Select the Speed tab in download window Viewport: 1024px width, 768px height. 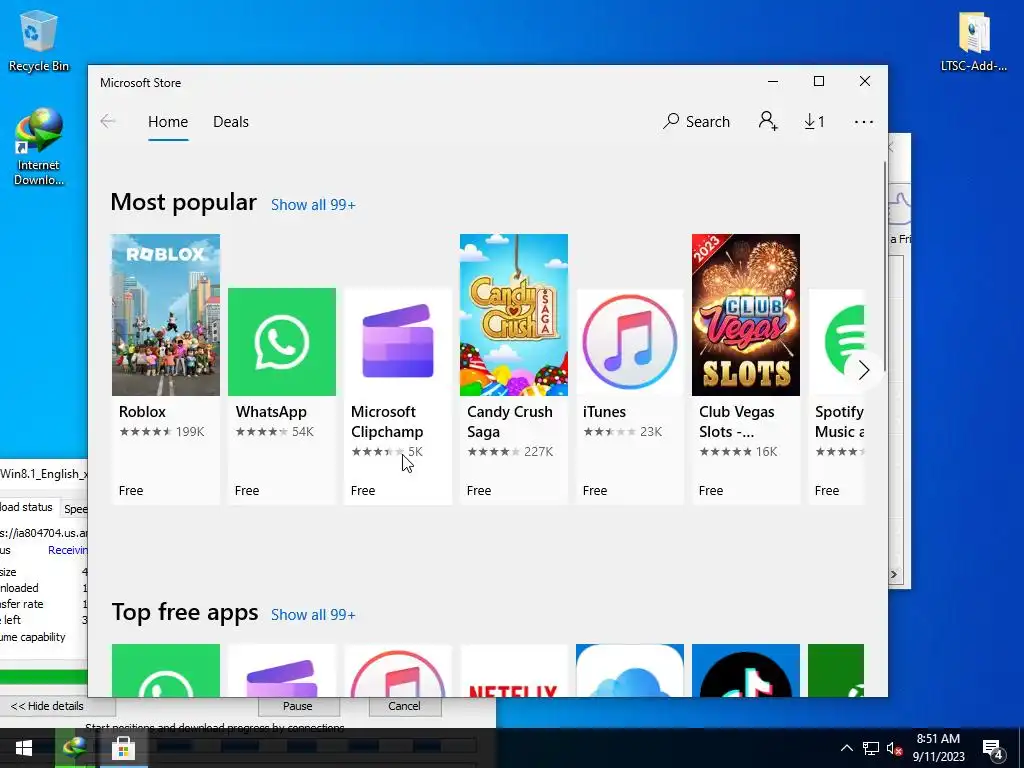coord(75,509)
